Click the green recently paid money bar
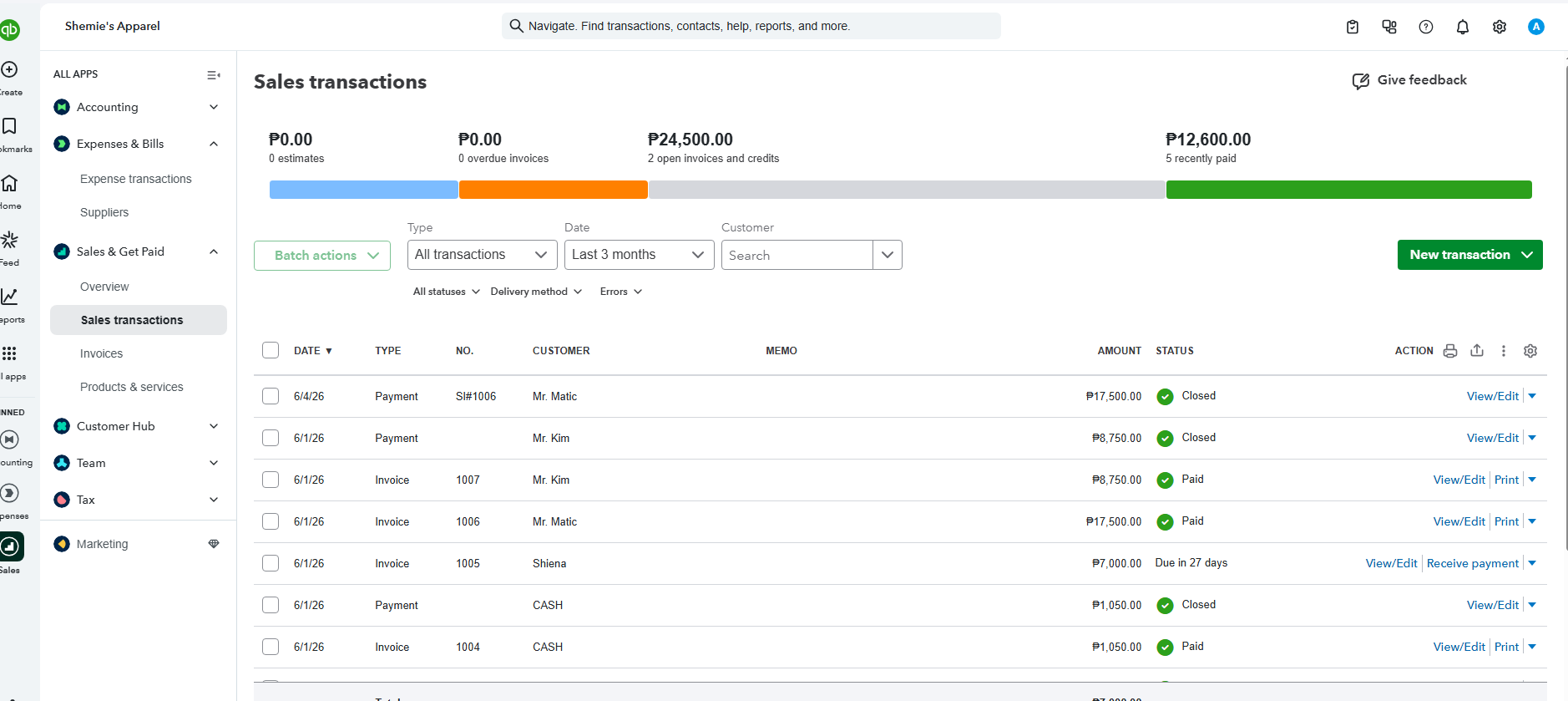Viewport: 1568px width, 701px height. click(1348, 190)
